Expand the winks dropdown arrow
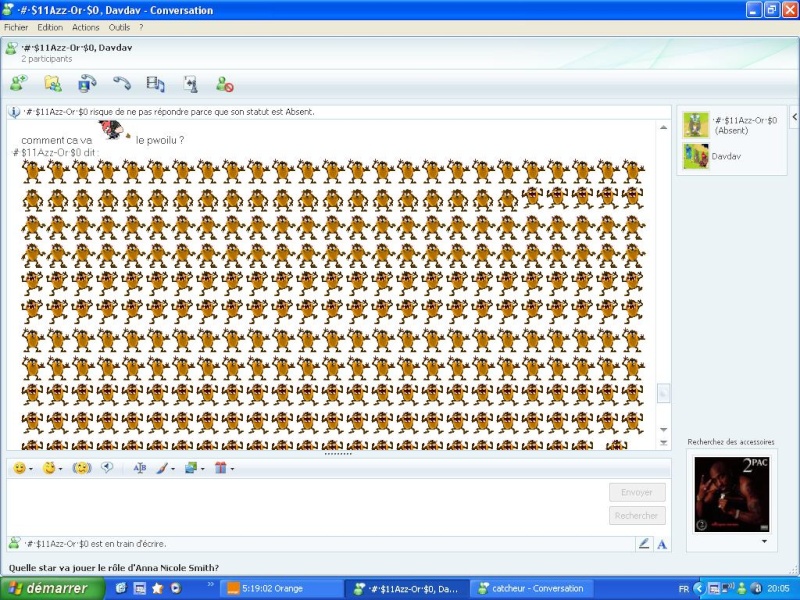The image size is (800, 600). 60,468
